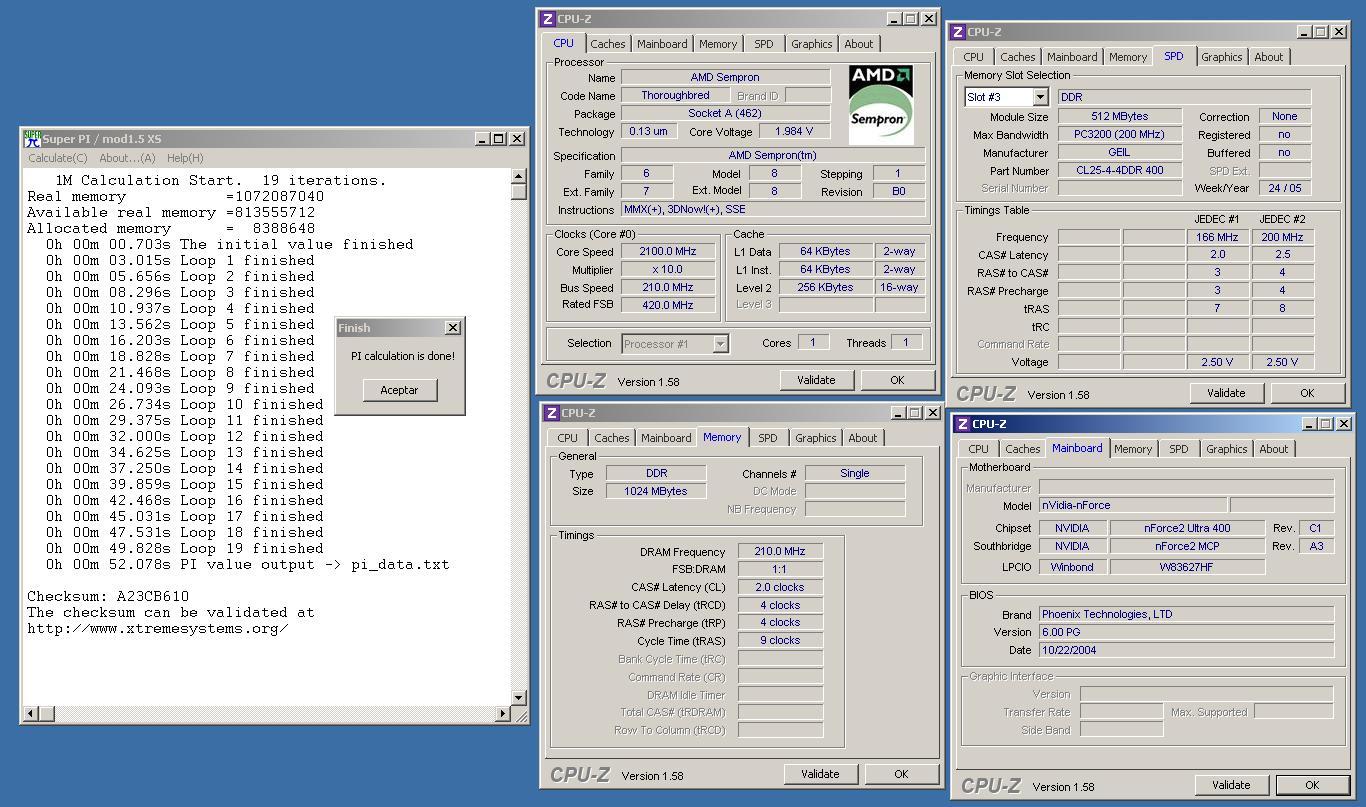The image size is (1366, 807).
Task: Click the Z icon of the Memory window
Action: (551, 413)
